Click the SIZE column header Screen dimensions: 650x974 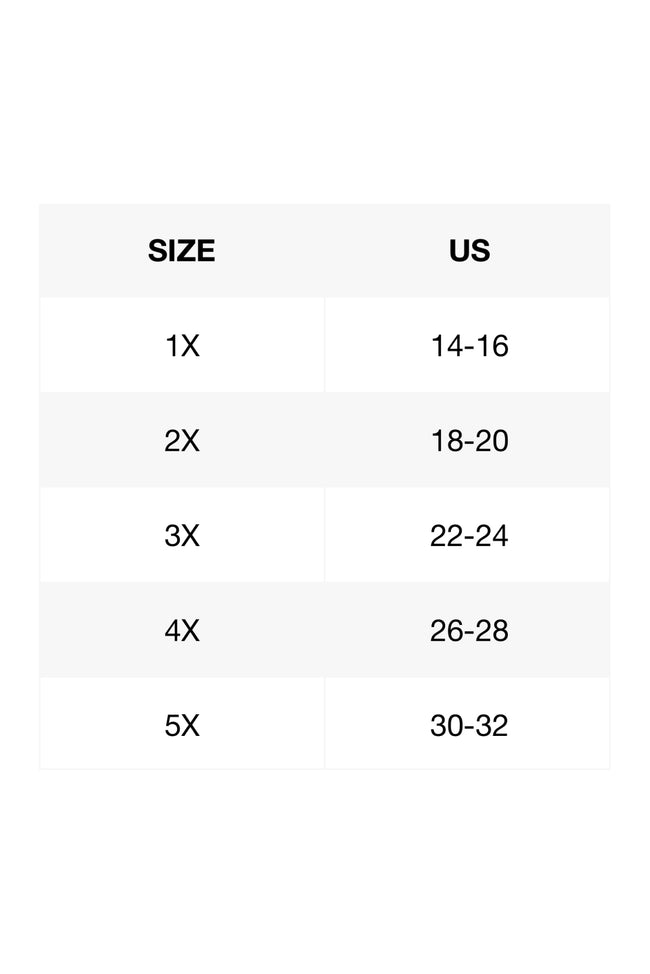[181, 250]
